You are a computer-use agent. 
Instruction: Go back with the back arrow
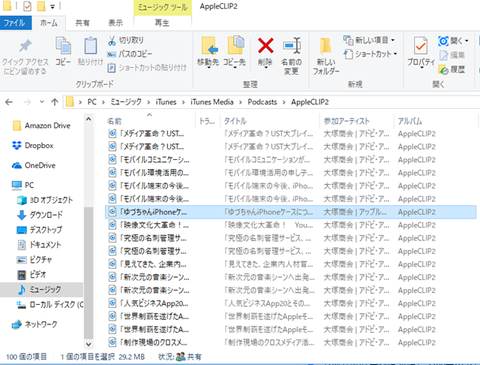[x=9, y=102]
